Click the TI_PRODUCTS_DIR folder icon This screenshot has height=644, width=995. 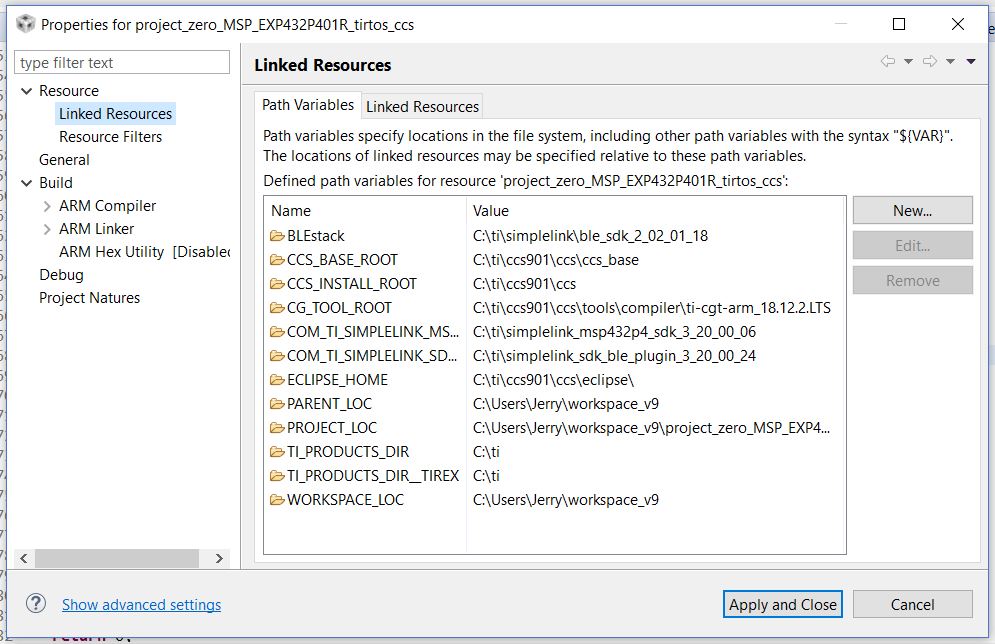[x=277, y=452]
